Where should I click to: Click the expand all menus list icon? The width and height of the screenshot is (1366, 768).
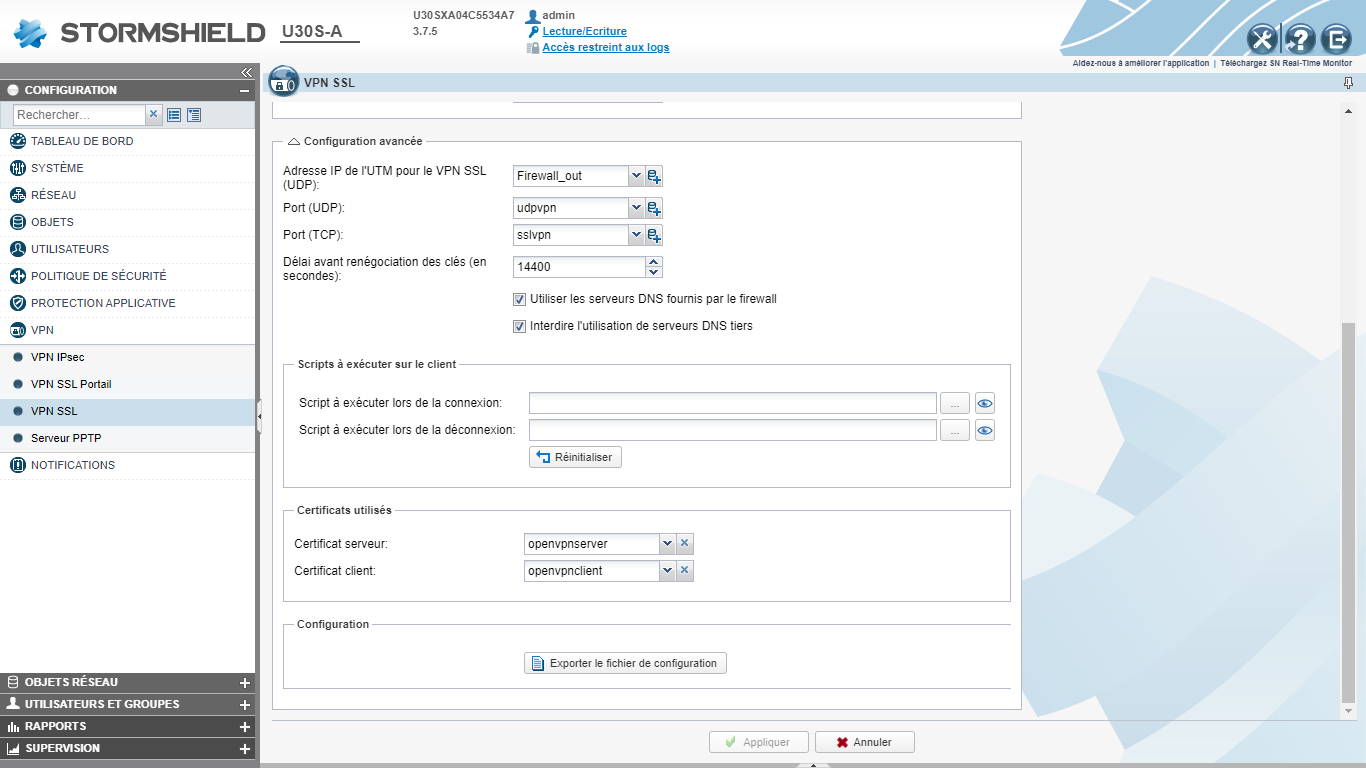[174, 115]
